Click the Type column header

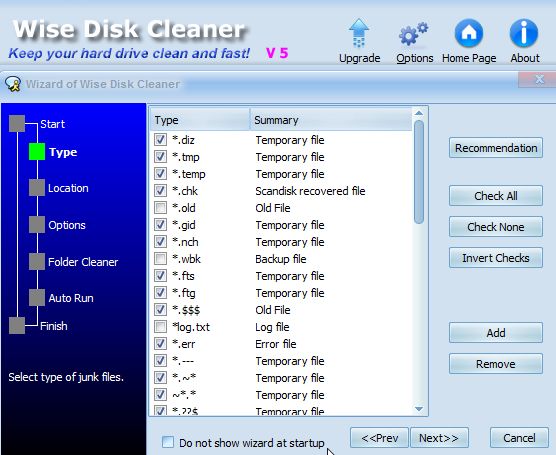tap(200, 120)
